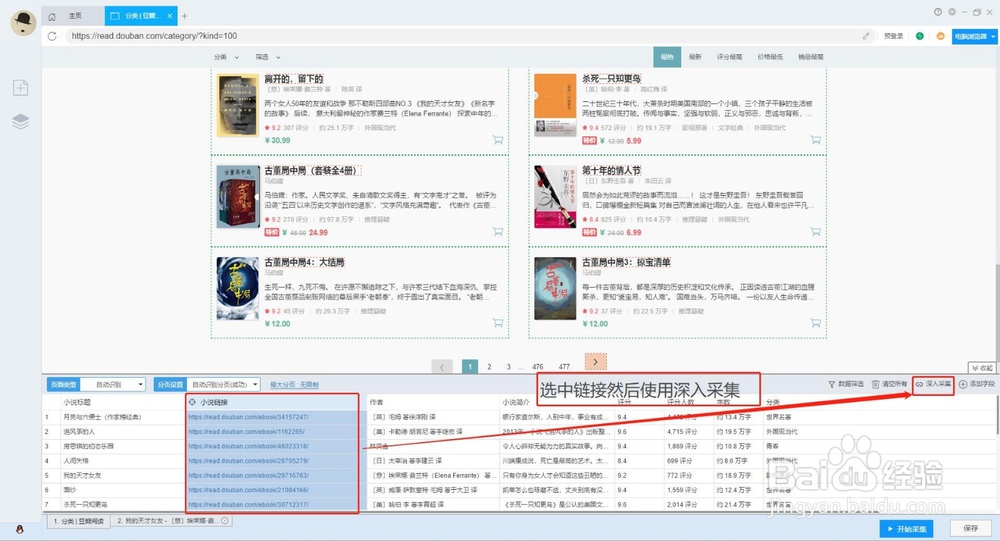Click 清空所有 trash button
The width and height of the screenshot is (1000, 541).
click(x=889, y=384)
